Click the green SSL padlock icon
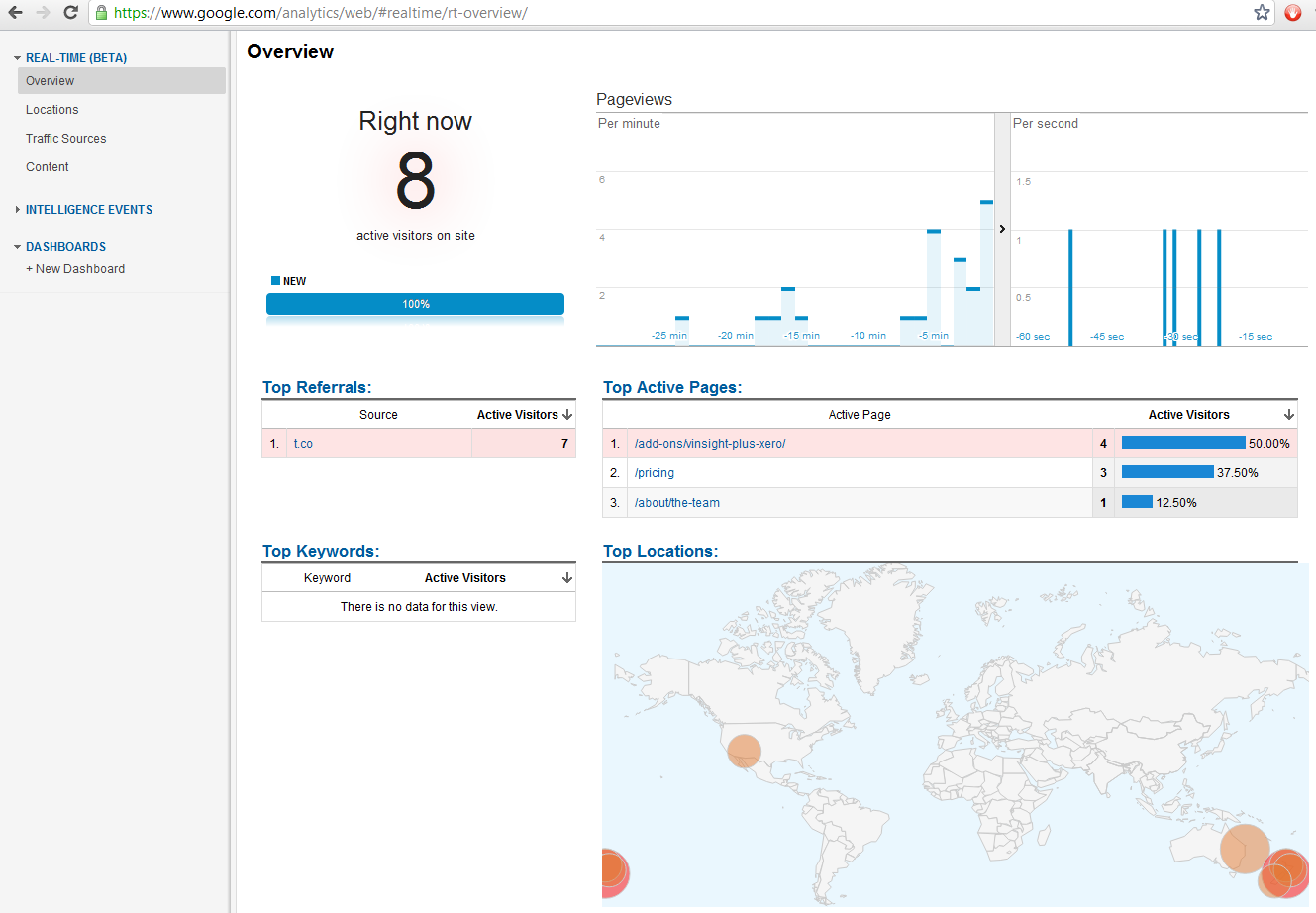This screenshot has height=913, width=1316. point(101,13)
